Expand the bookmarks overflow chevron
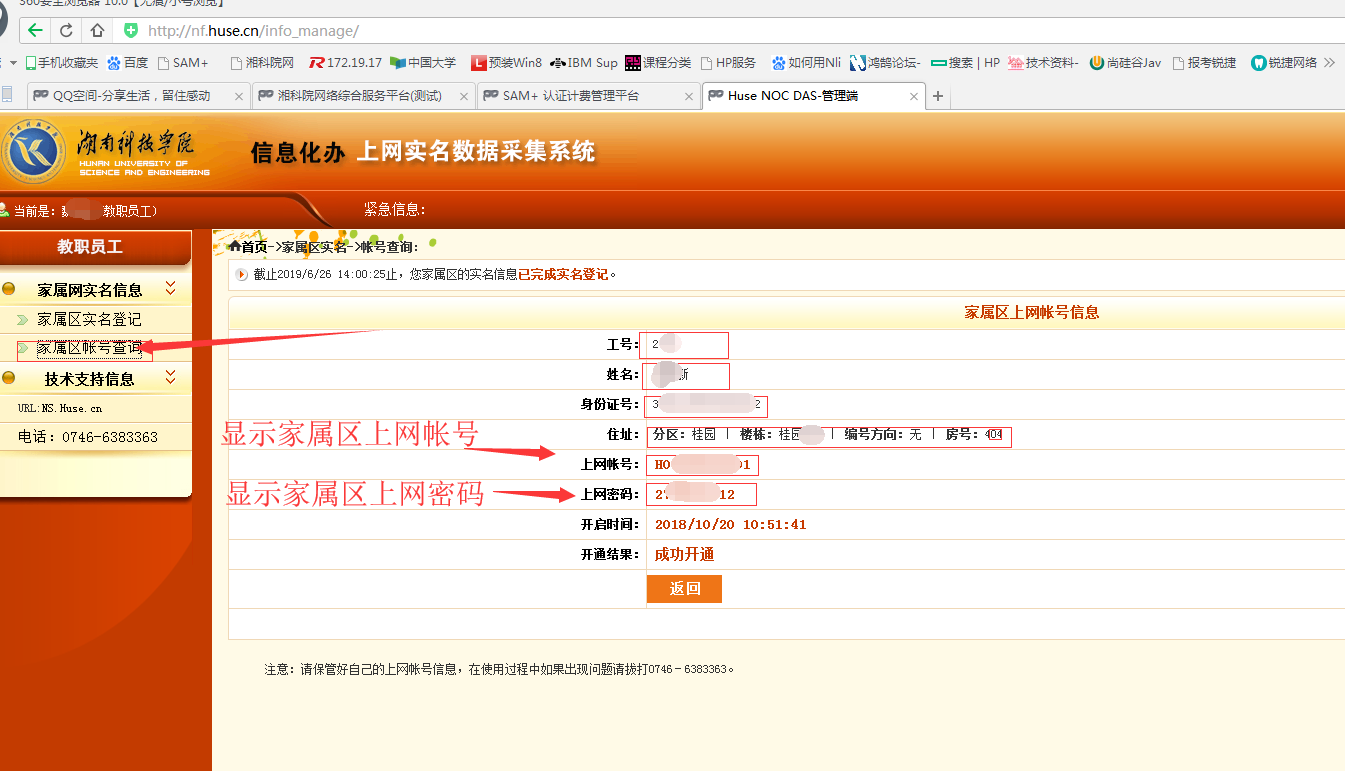This screenshot has height=771, width=1345. click(1329, 62)
